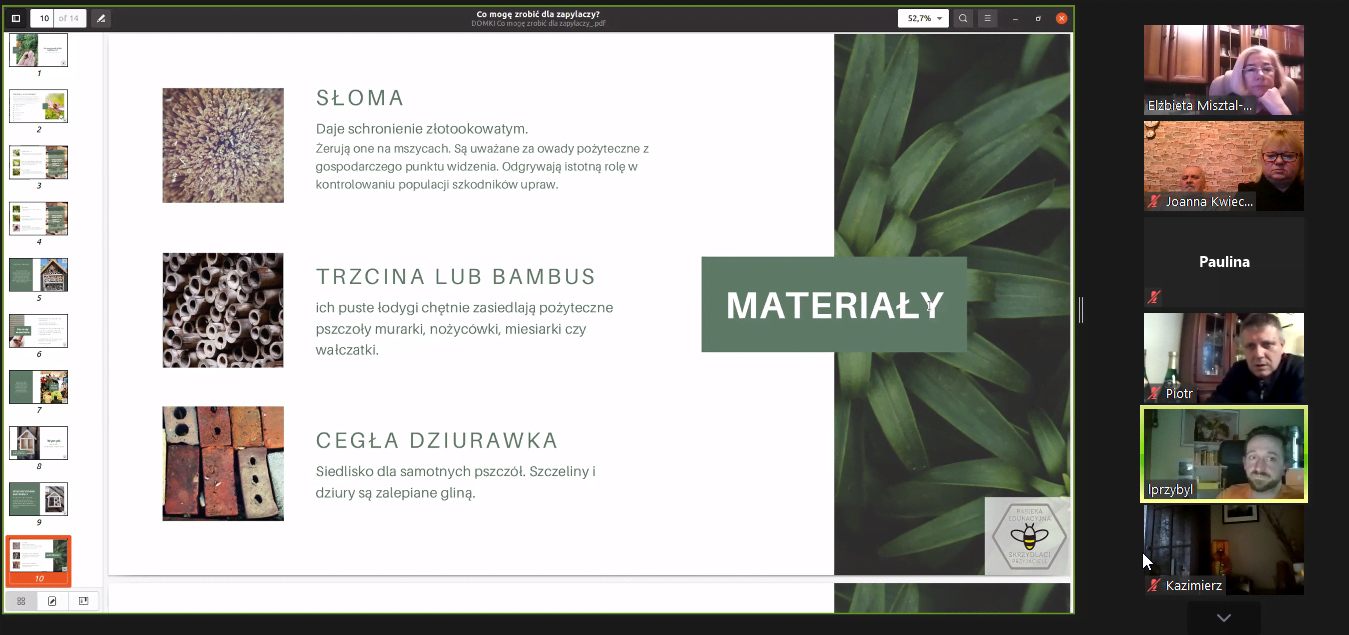
Task: Click Kazimierz's muted microphone icon
Action: tap(1155, 586)
